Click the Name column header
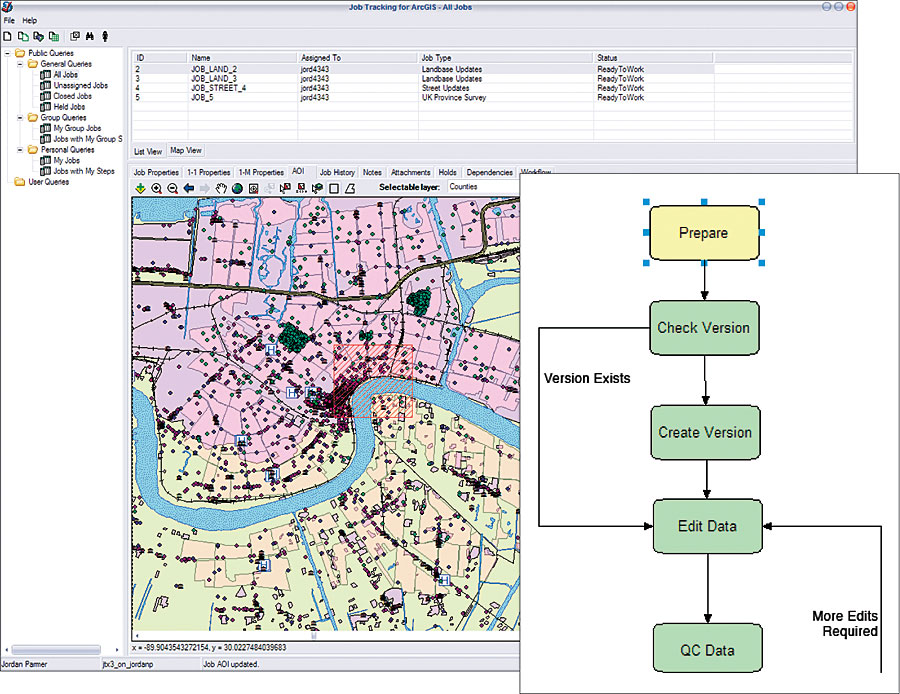 (242, 58)
